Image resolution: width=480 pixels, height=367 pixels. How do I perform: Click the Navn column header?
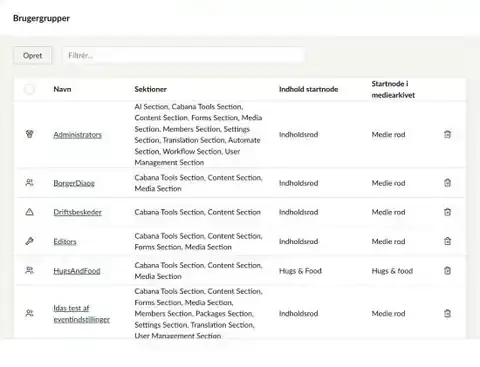point(62,89)
